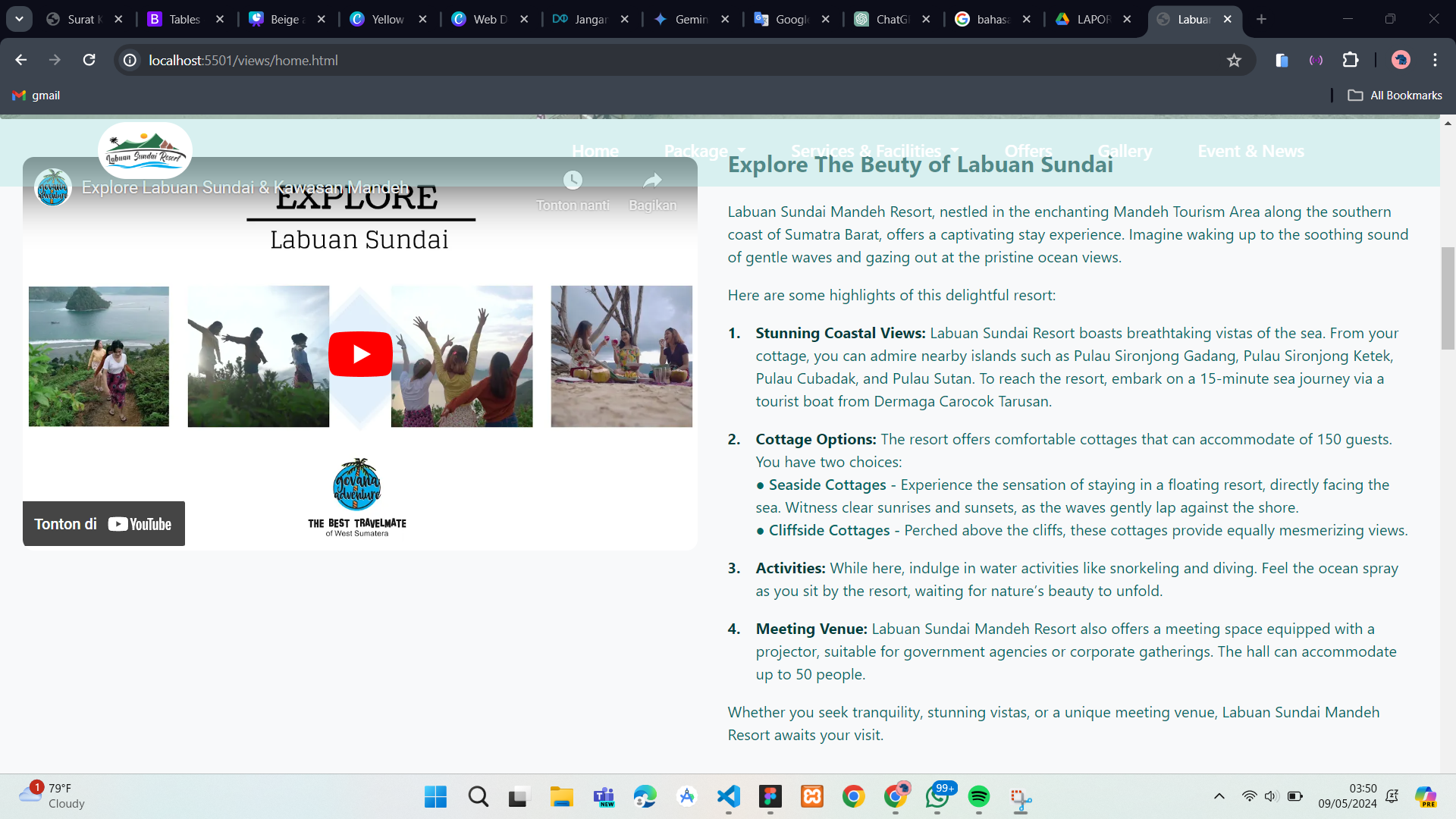Open Figma from taskbar
The height and width of the screenshot is (819, 1456).
point(770,797)
